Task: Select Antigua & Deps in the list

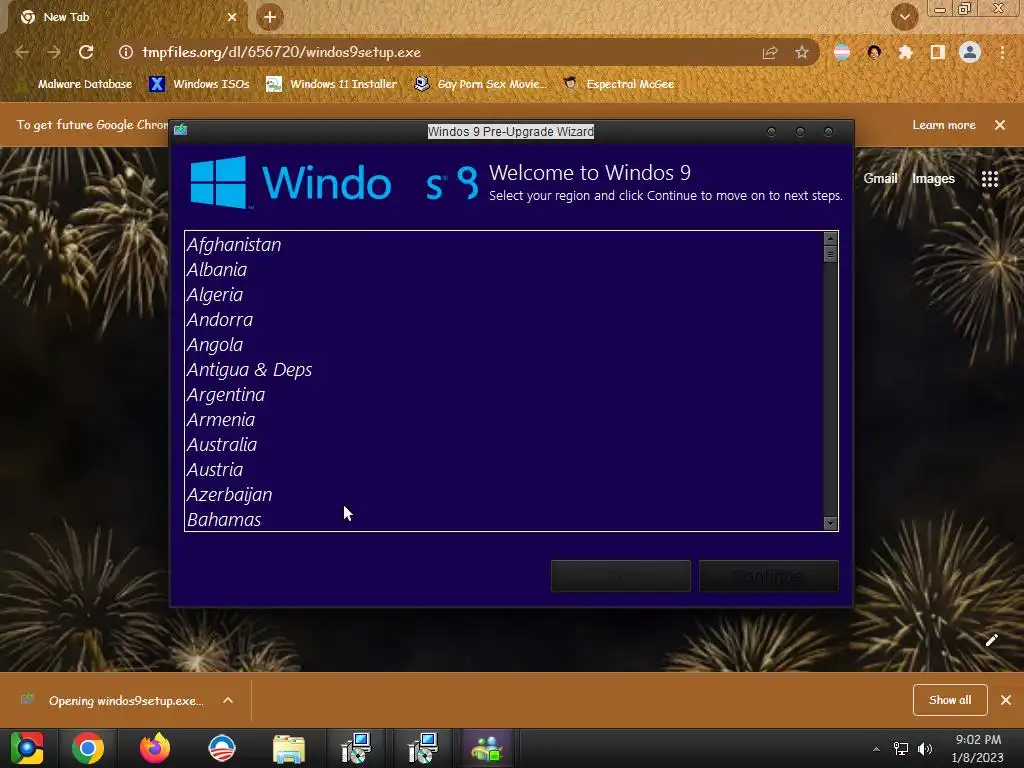Action: click(x=504, y=370)
